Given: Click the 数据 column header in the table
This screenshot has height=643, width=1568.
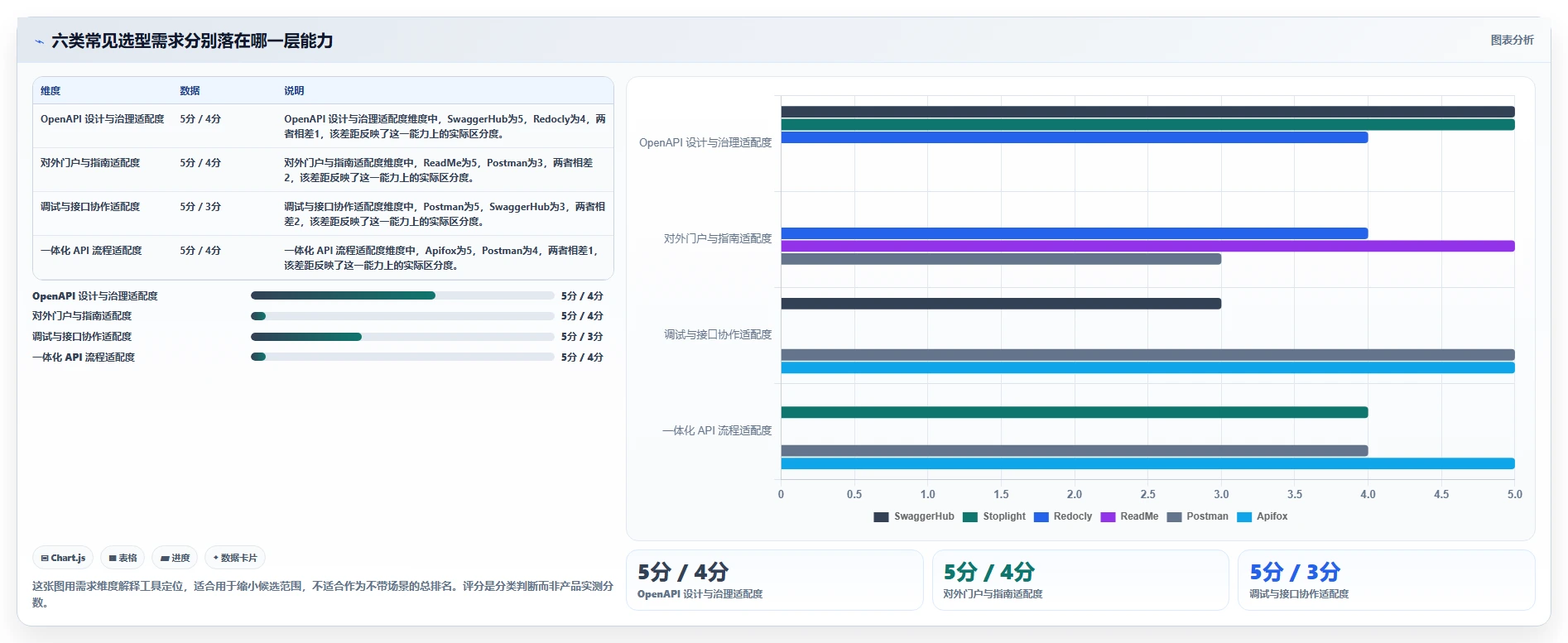Looking at the screenshot, I should (190, 91).
